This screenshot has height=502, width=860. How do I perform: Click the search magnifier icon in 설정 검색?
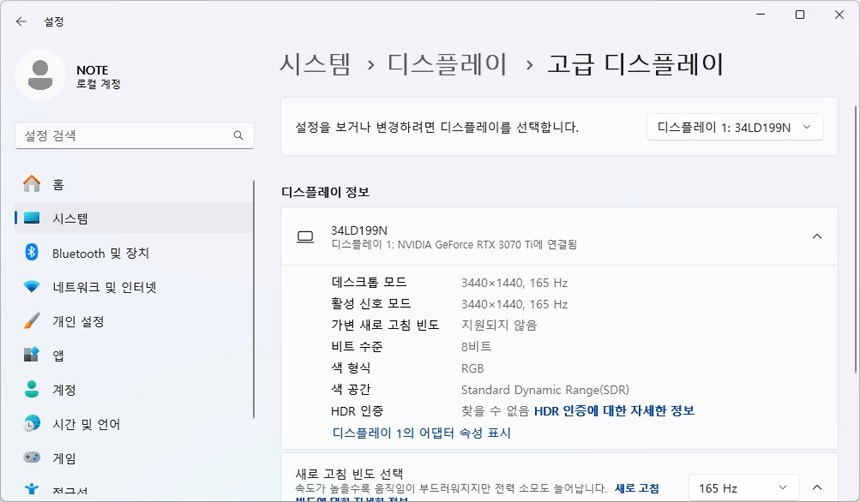point(238,135)
